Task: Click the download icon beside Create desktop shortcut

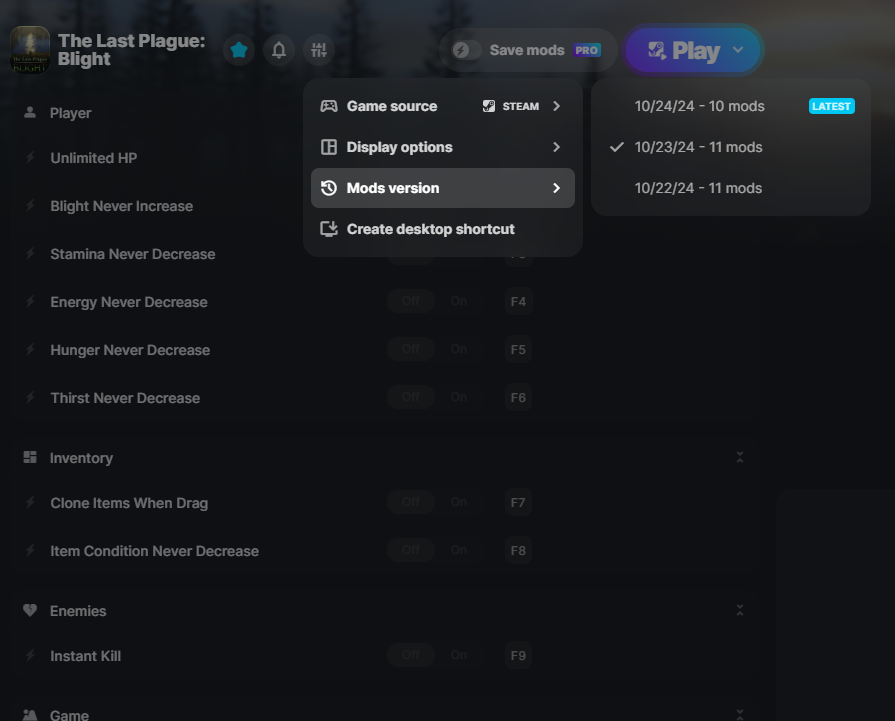Action: point(329,229)
